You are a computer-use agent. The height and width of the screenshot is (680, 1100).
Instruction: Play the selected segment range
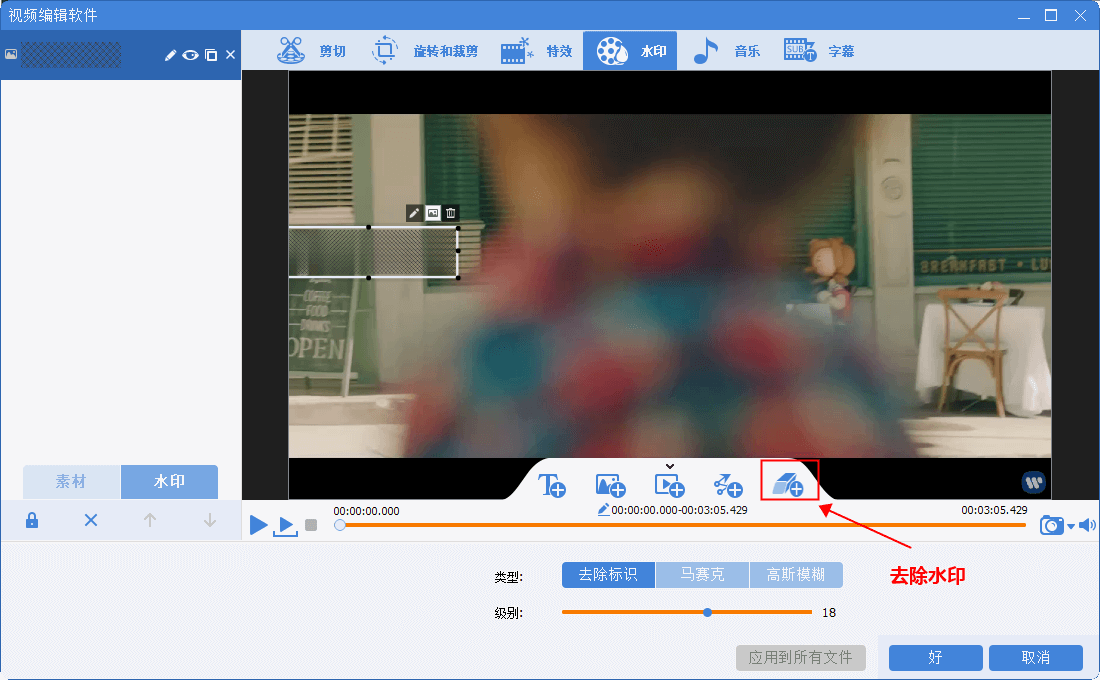[286, 526]
